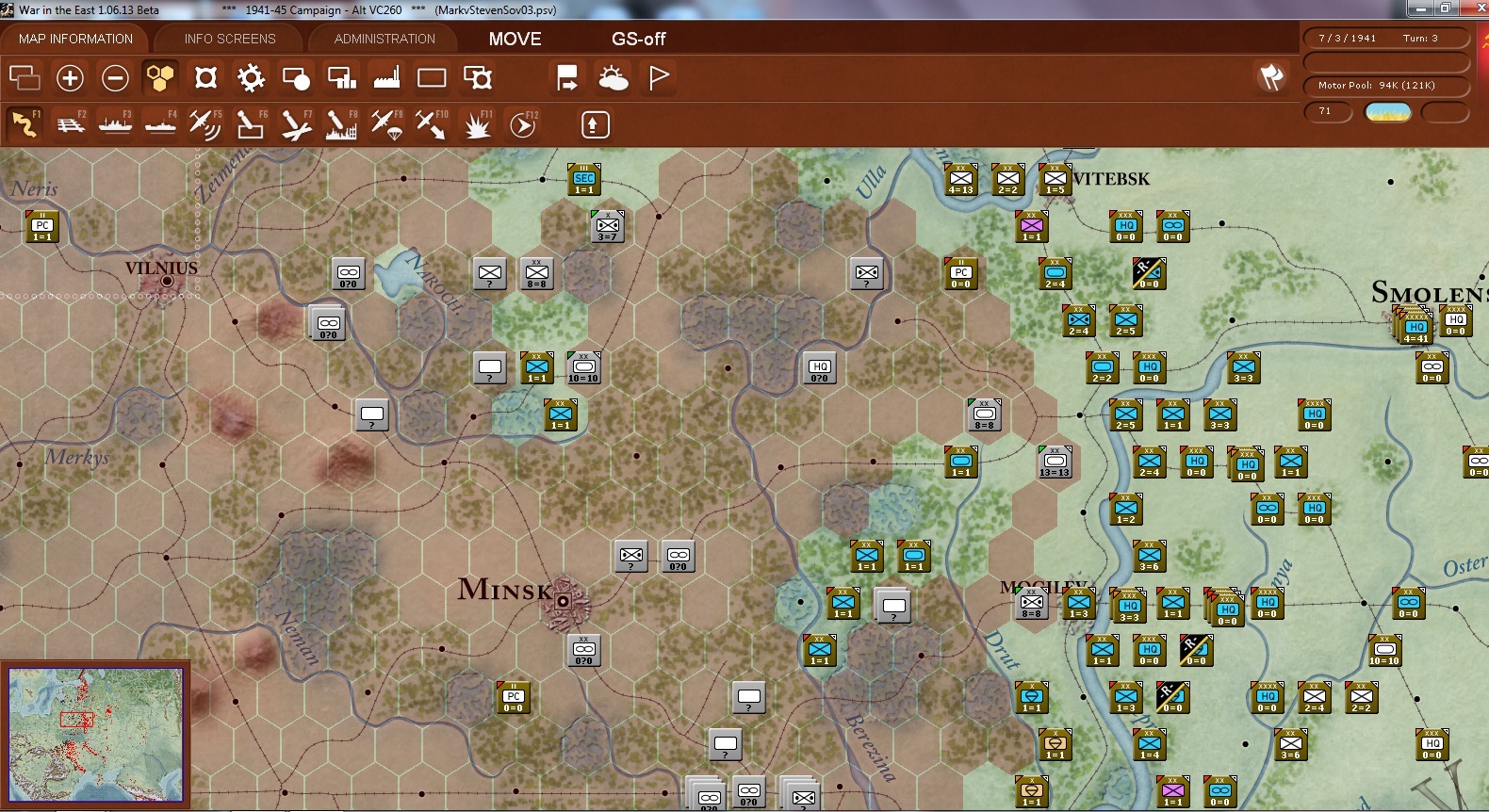Select F11 explosion mode icon
The height and width of the screenshot is (812, 1489).
coord(477,123)
